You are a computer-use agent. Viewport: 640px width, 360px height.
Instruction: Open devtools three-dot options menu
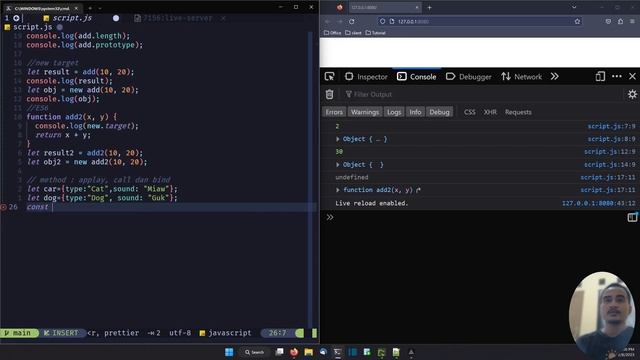(x=617, y=76)
